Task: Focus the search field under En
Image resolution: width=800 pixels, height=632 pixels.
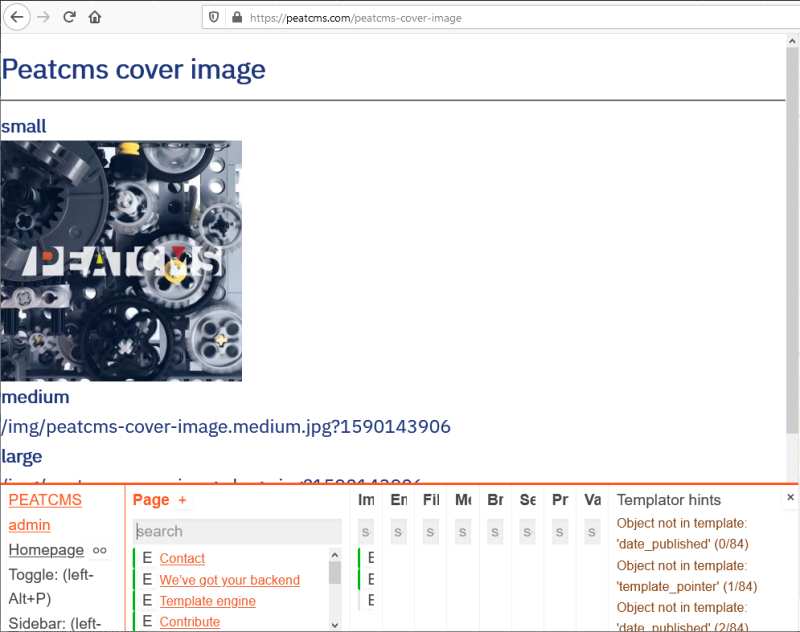Action: [398, 532]
